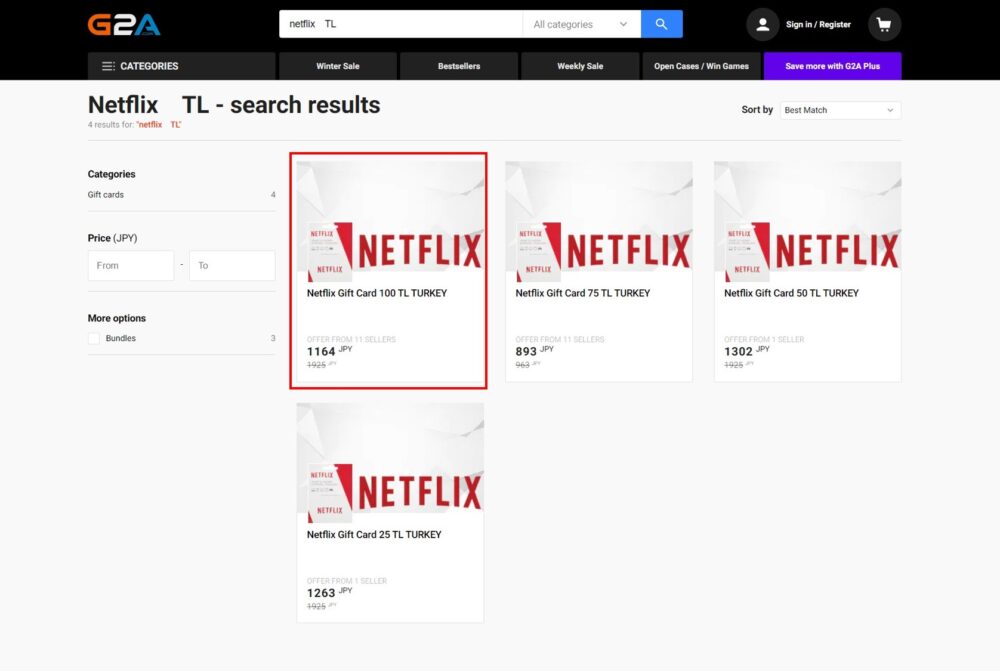Click the 1302 JPY price
Screen dimensions: 1000x671
pos(747,351)
